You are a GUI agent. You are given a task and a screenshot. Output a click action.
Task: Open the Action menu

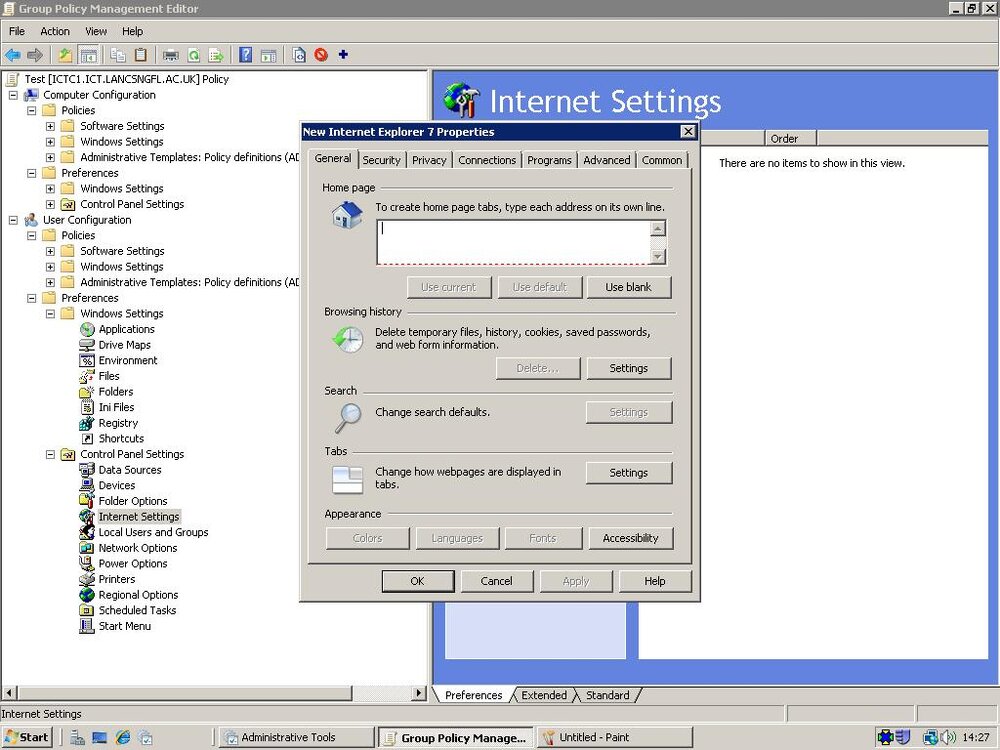(x=55, y=31)
